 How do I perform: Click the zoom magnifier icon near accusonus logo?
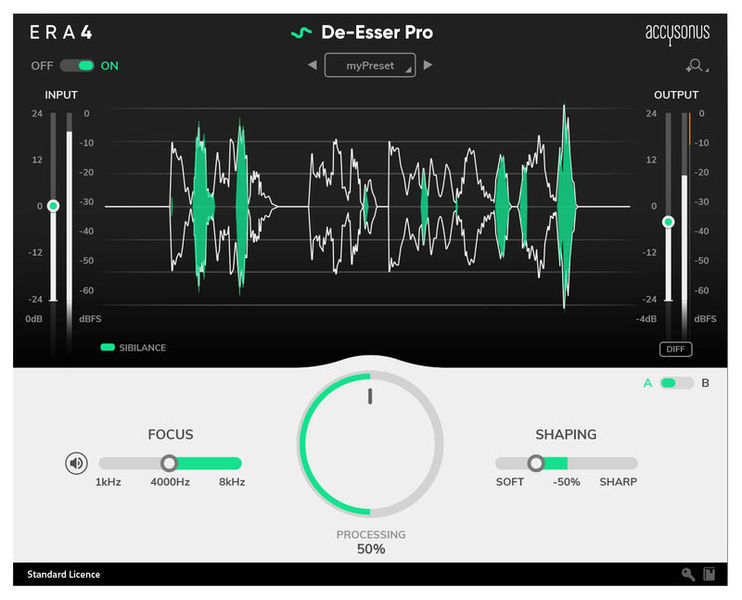point(696,65)
